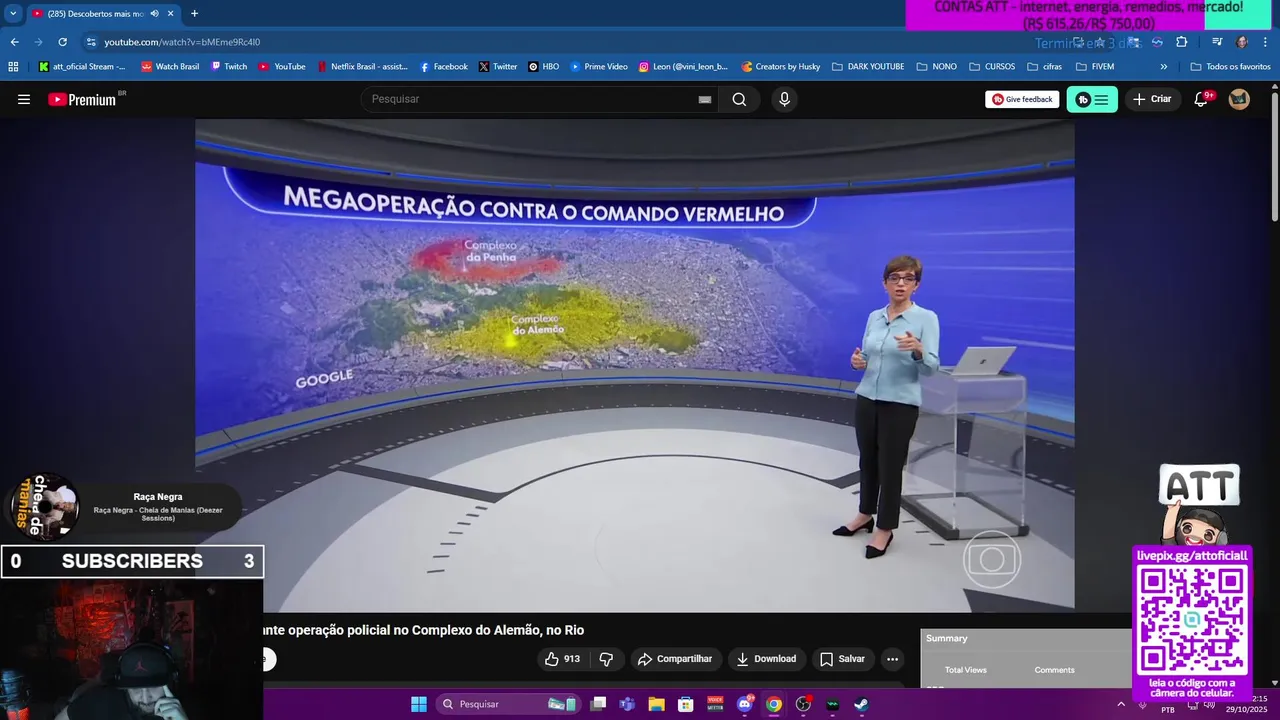The height and width of the screenshot is (720, 1280).
Task: Open the YouTube guide hamburger menu
Action: pyautogui.click(x=24, y=99)
